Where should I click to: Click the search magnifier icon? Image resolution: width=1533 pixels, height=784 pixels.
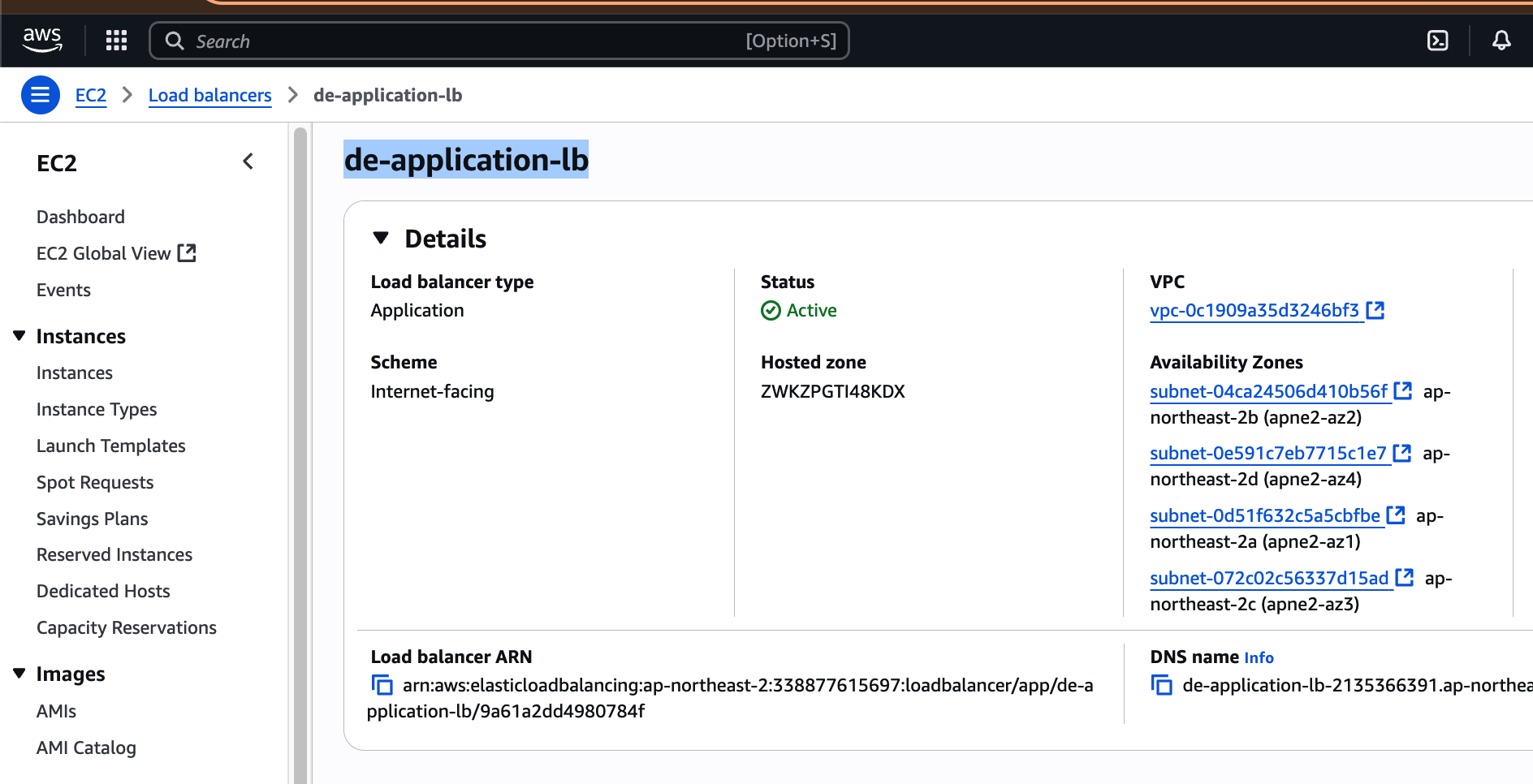pyautogui.click(x=175, y=41)
